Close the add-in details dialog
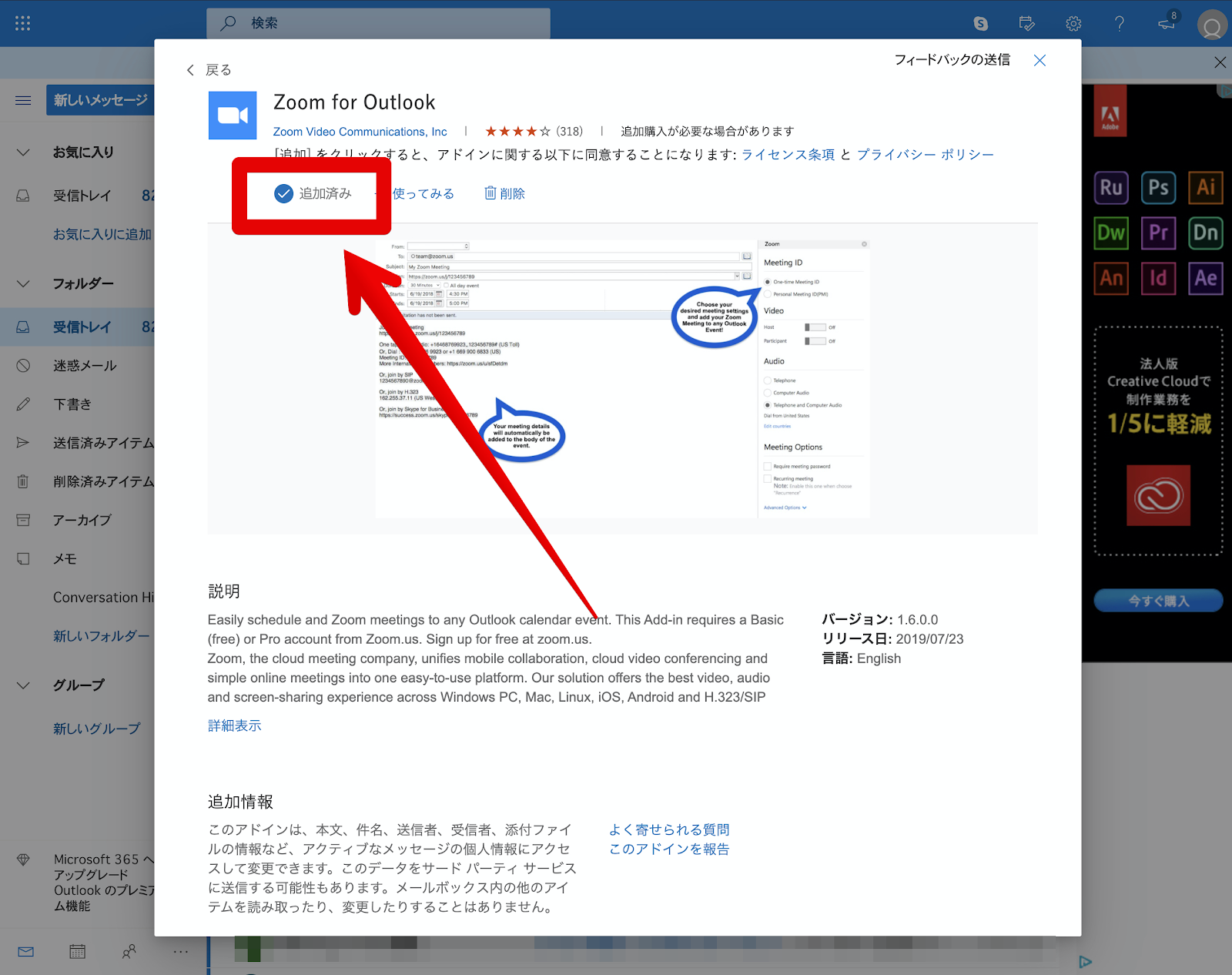This screenshot has height=975, width=1232. pos(1039,60)
